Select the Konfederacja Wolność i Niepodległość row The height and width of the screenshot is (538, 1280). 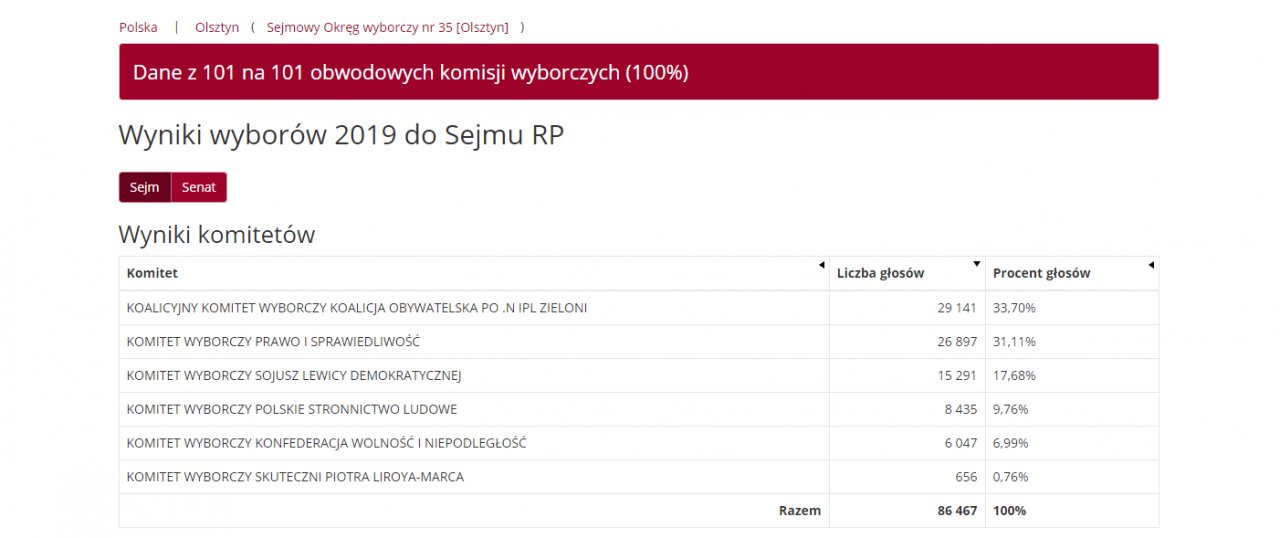point(639,443)
